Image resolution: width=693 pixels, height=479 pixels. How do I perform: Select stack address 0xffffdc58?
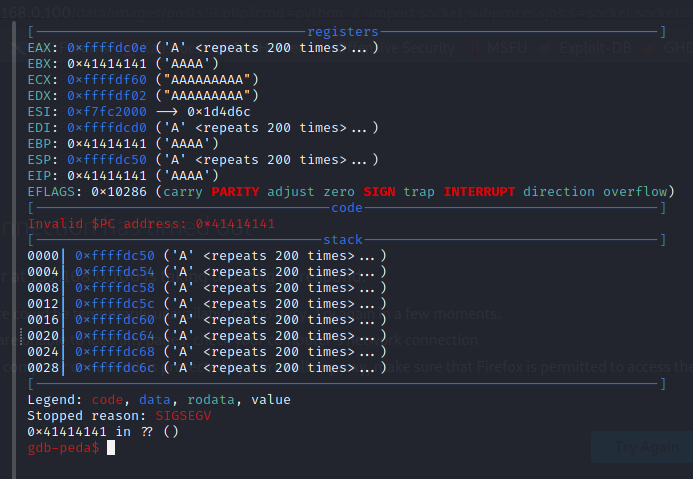click(x=114, y=288)
